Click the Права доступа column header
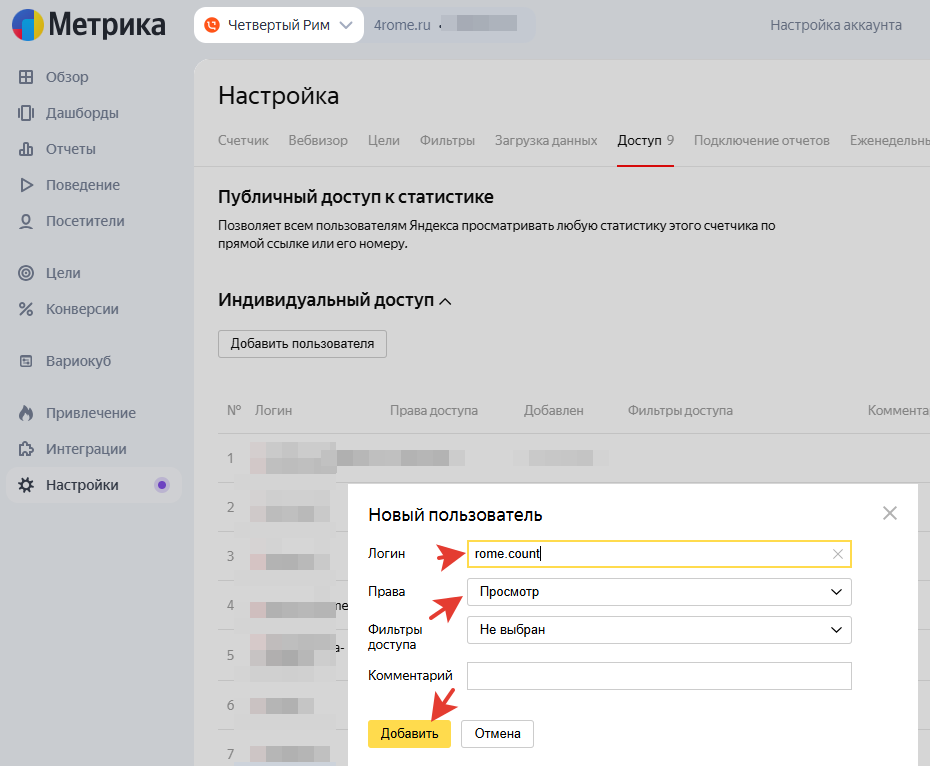Viewport: 930px width, 766px height. (x=434, y=411)
